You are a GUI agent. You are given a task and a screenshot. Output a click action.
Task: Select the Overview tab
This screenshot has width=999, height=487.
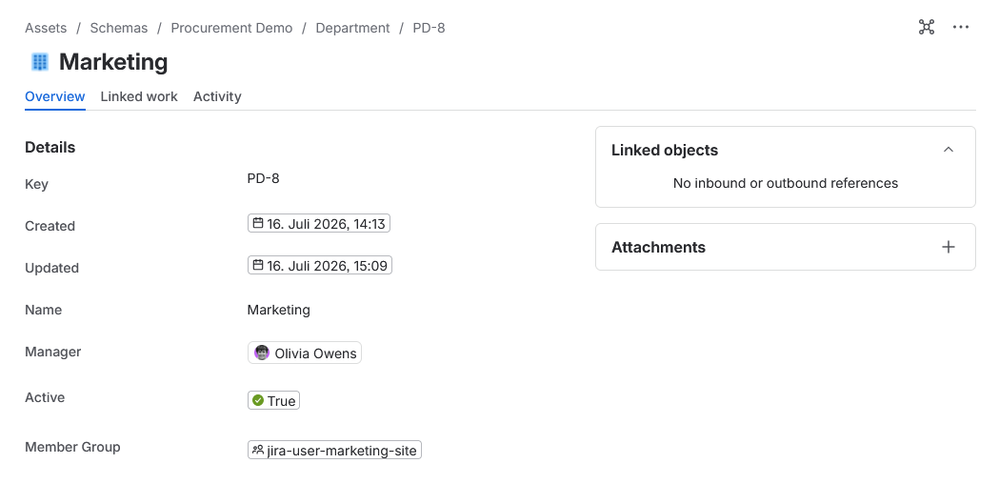point(55,97)
